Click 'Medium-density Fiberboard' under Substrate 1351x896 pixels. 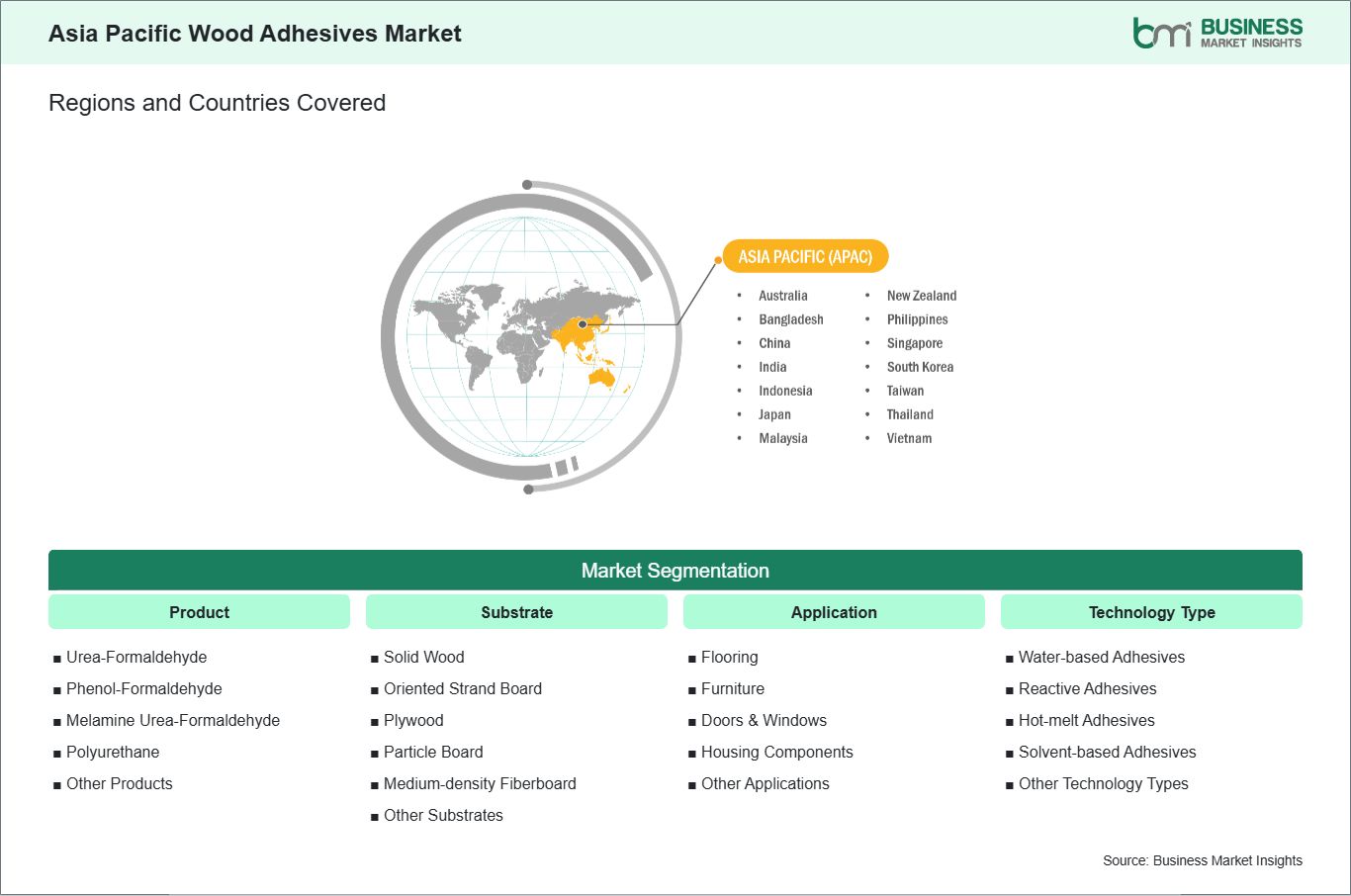(x=480, y=783)
